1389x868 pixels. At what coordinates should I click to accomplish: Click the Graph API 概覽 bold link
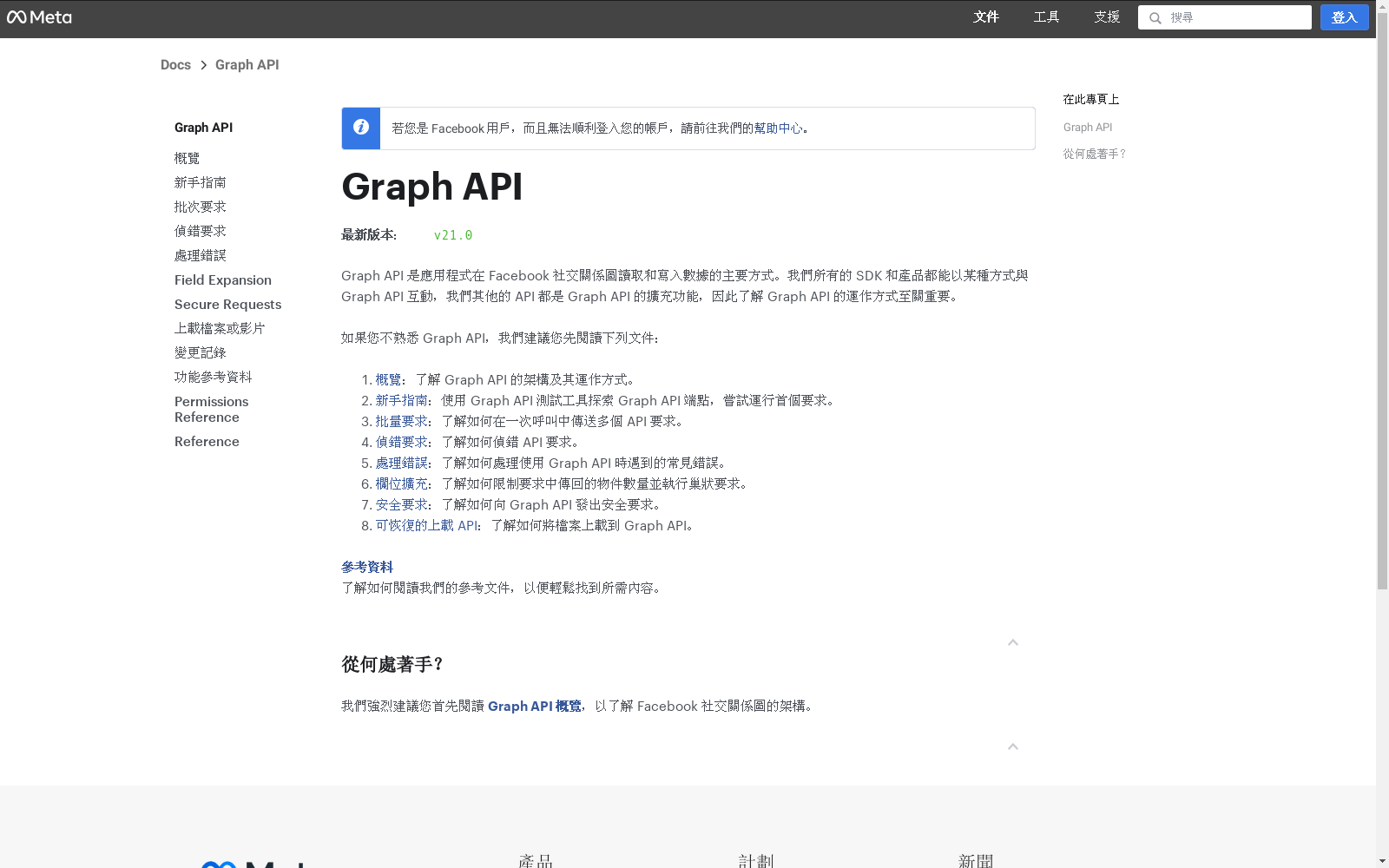pyautogui.click(x=535, y=706)
